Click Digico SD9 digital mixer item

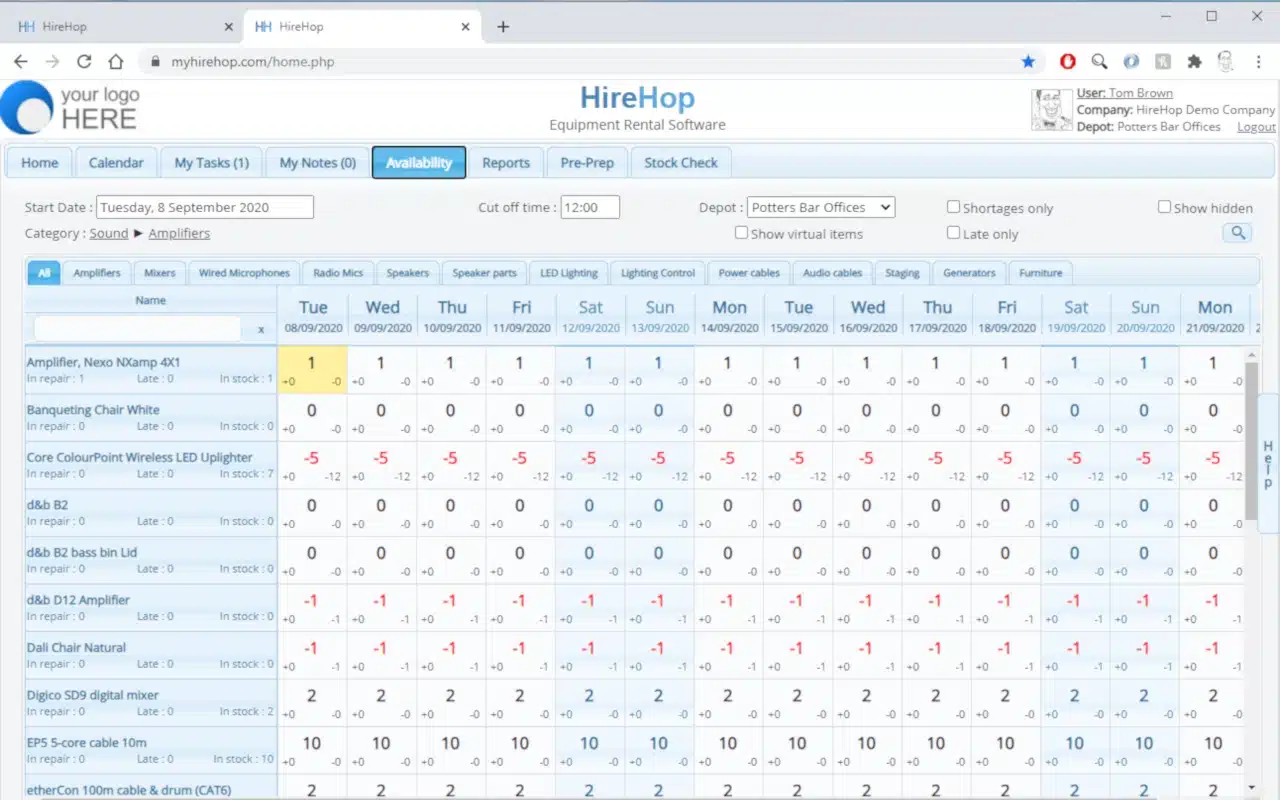(x=93, y=695)
